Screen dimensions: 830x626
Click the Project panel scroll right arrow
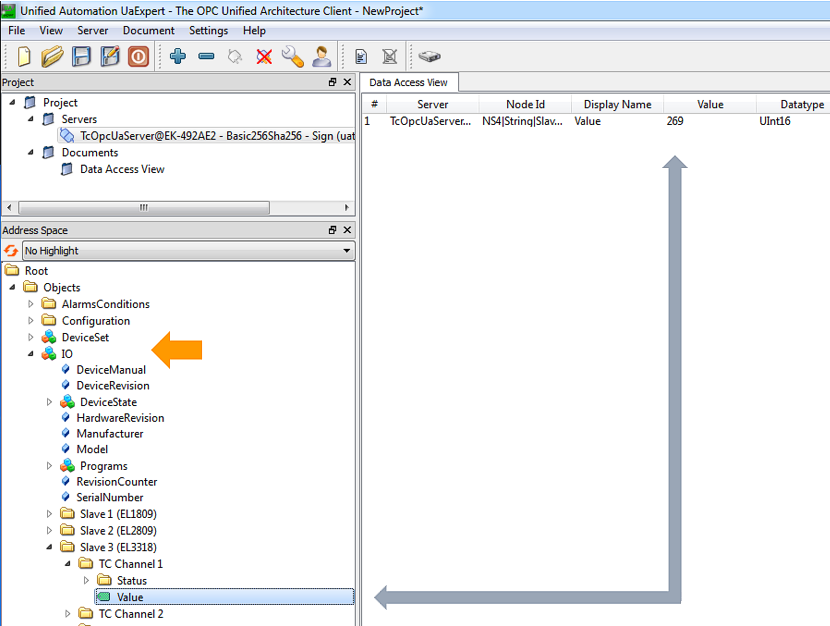(347, 207)
